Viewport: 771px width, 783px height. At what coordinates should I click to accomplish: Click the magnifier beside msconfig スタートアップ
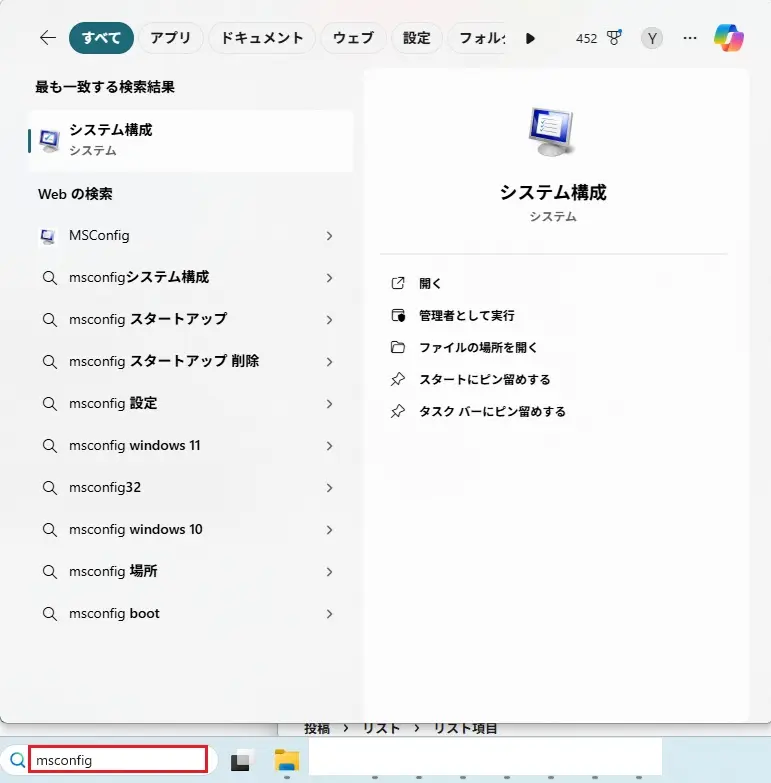point(49,320)
